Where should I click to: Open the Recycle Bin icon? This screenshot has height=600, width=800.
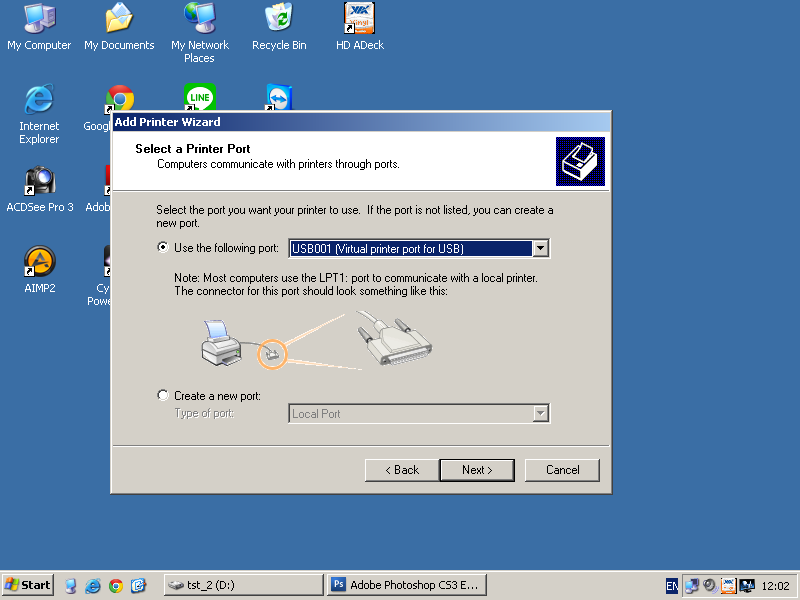pyautogui.click(x=279, y=28)
